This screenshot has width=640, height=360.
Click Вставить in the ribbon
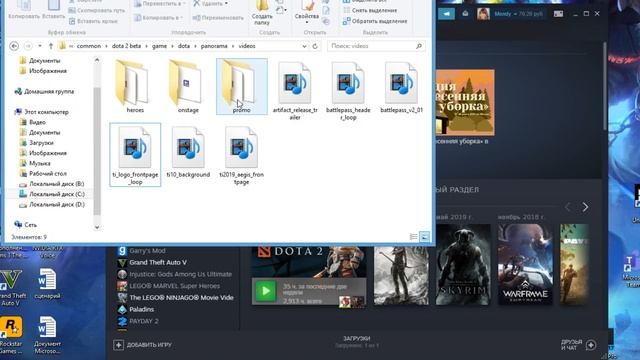(x=53, y=11)
